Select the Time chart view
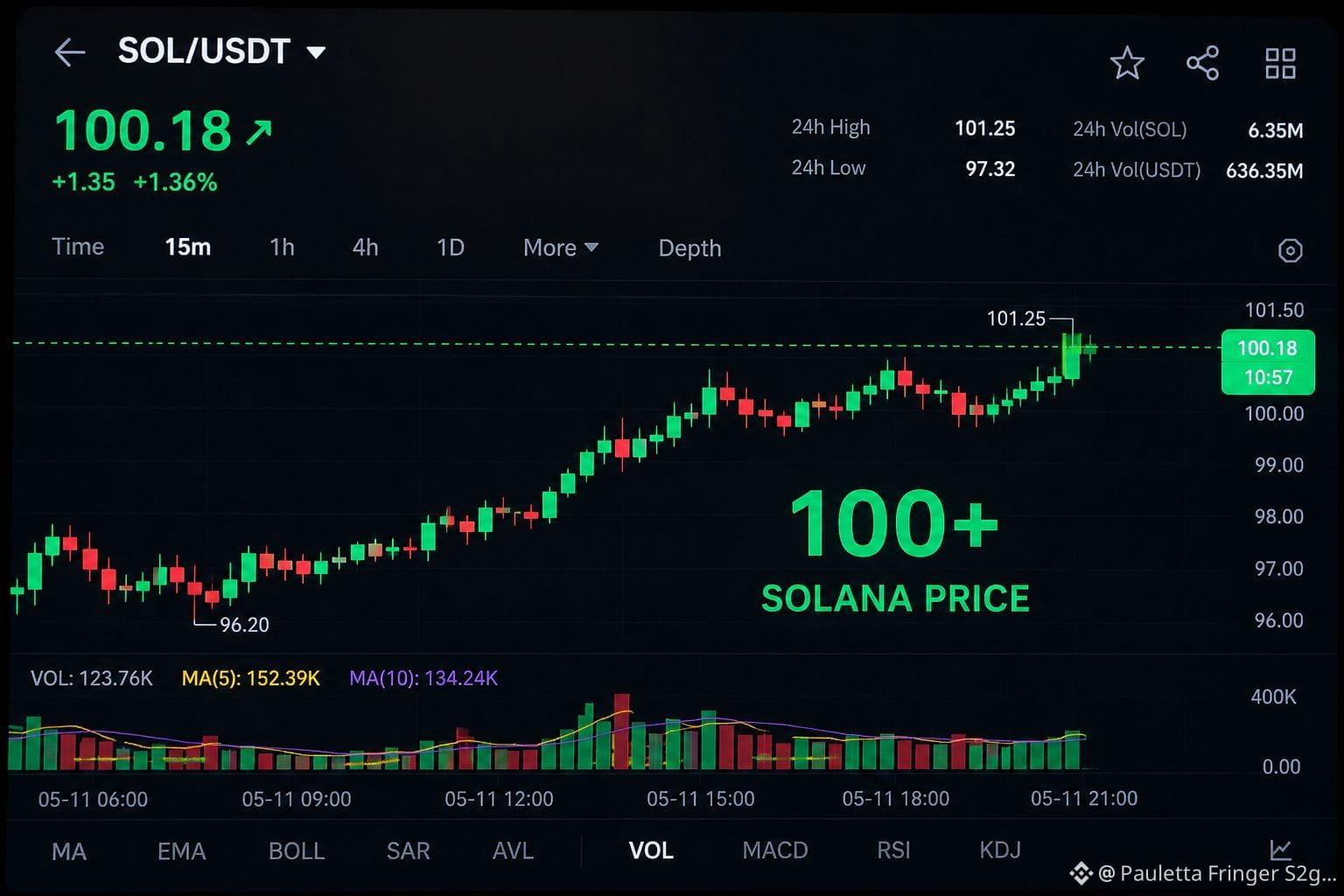Image resolution: width=1344 pixels, height=896 pixels. [x=78, y=247]
